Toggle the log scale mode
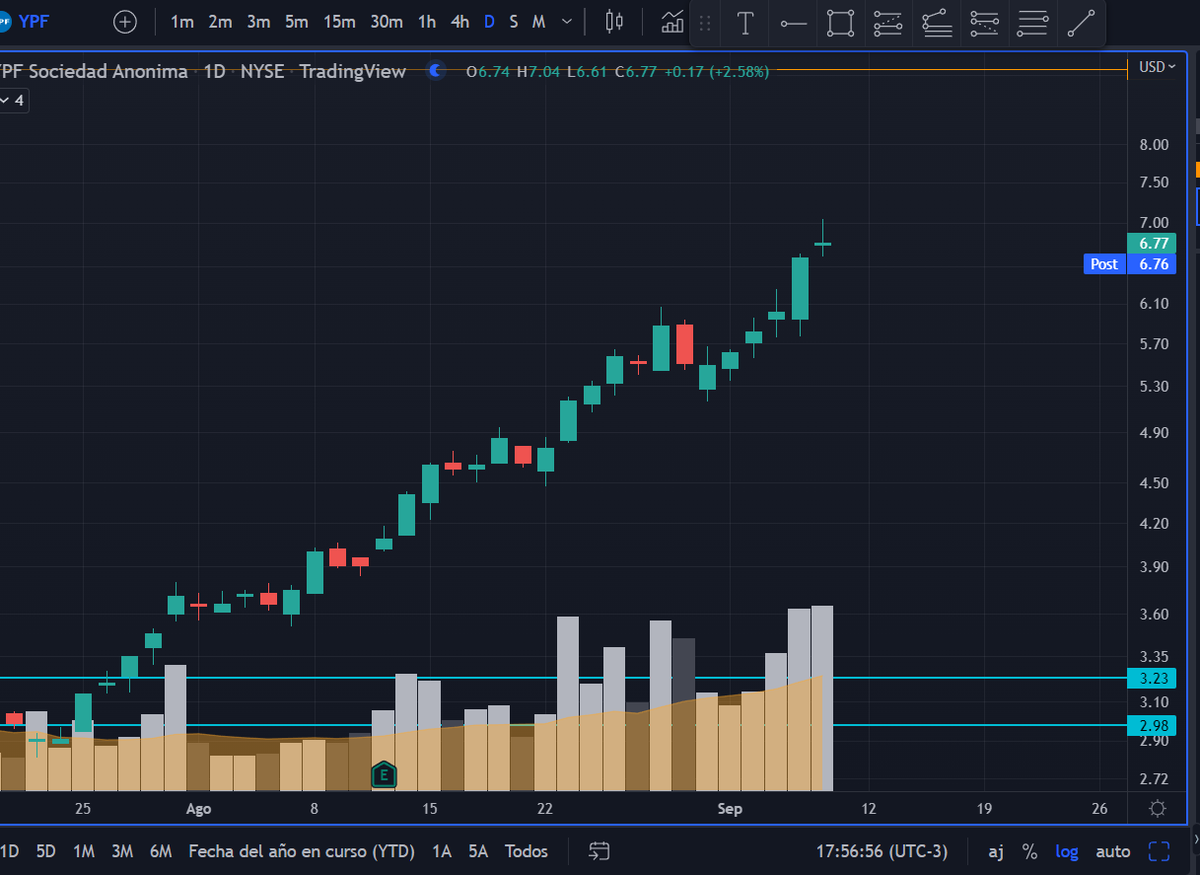 [1067, 851]
